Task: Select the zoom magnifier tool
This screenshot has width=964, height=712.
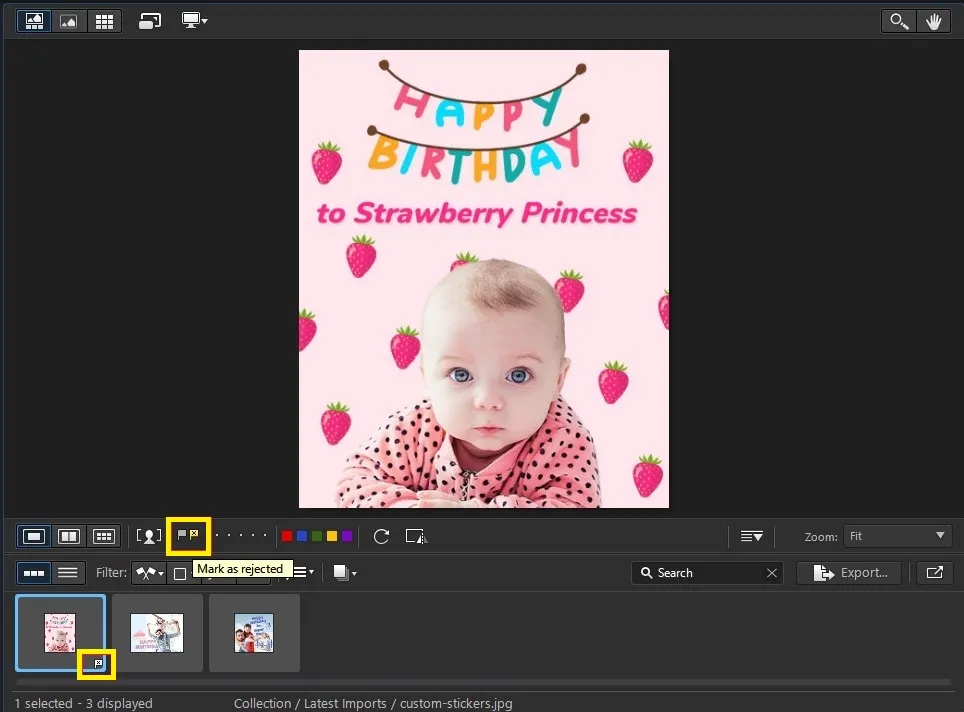Action: [901, 21]
